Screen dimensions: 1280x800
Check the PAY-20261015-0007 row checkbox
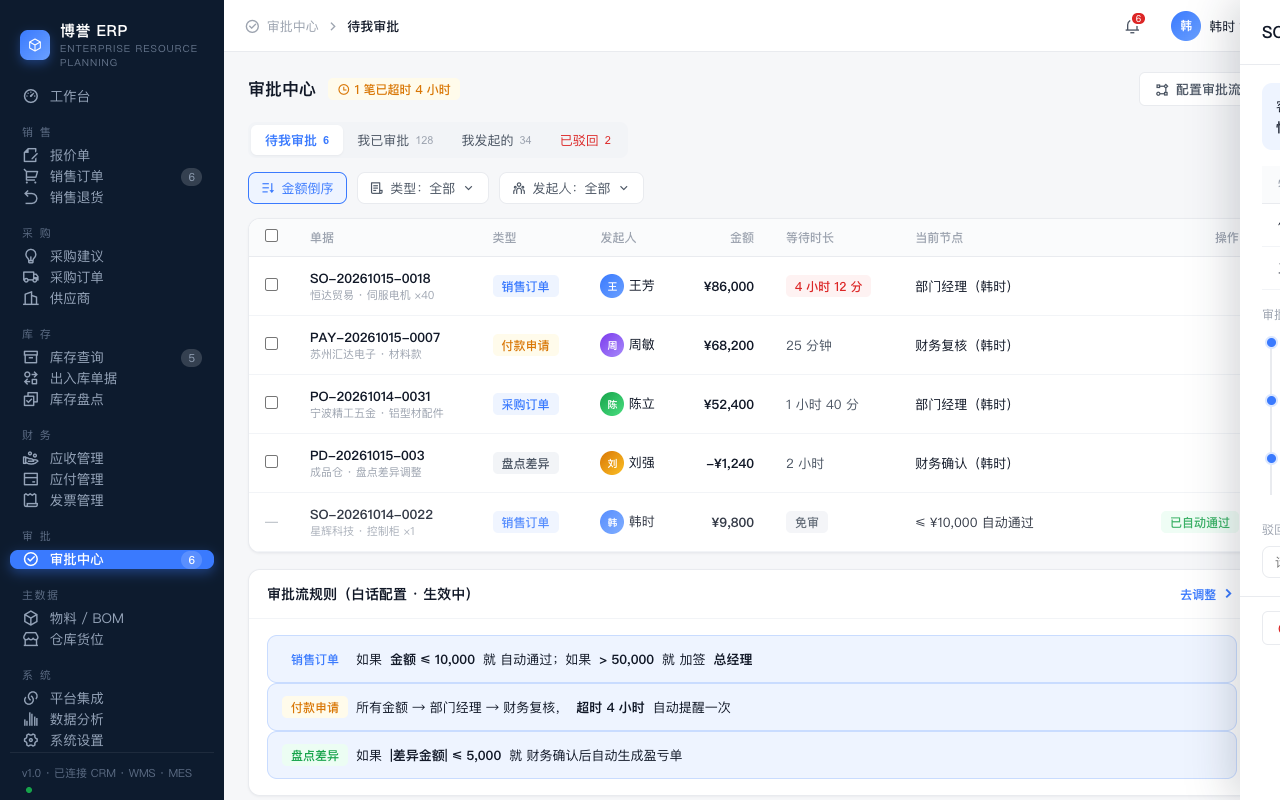click(x=271, y=344)
